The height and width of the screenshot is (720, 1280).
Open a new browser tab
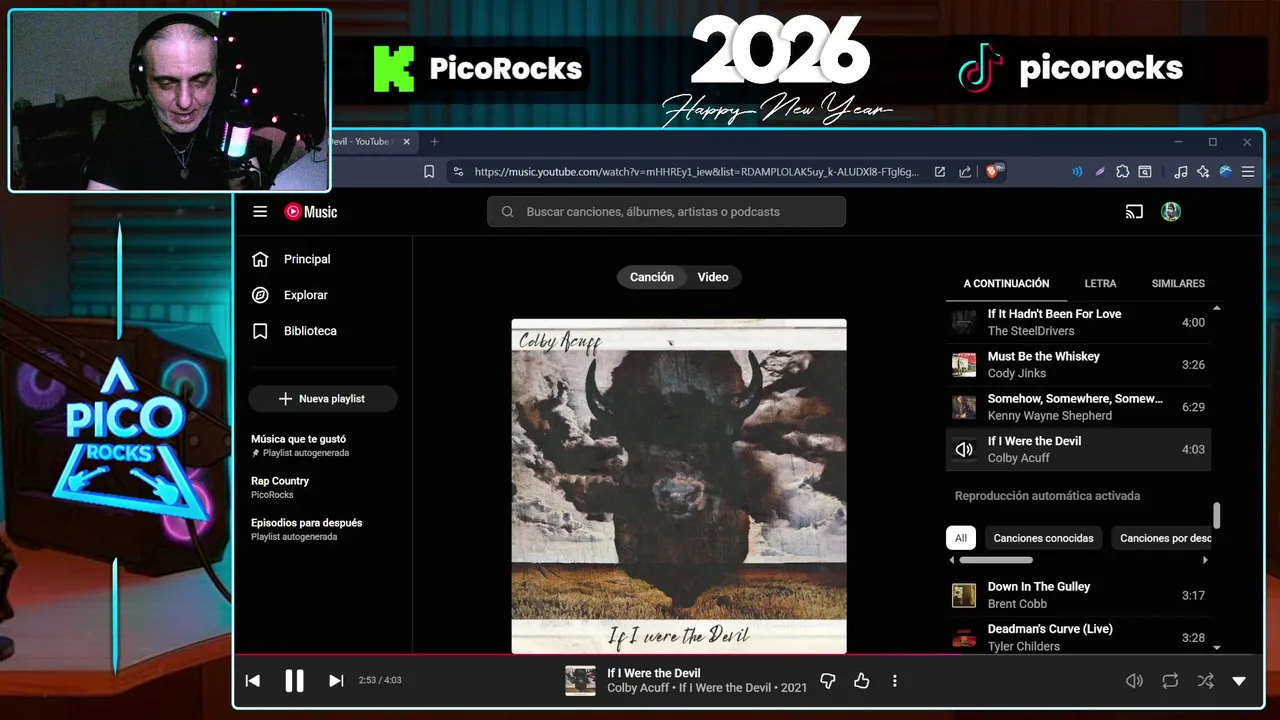coord(434,142)
